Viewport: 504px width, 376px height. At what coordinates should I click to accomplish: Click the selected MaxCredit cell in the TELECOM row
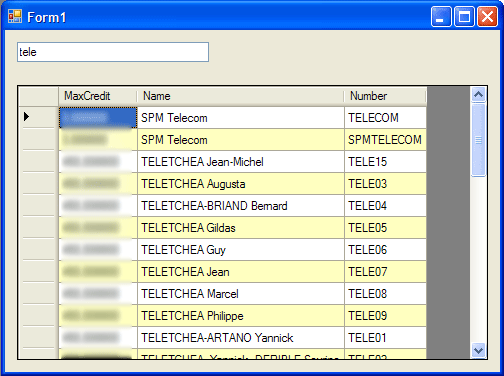tap(98, 117)
